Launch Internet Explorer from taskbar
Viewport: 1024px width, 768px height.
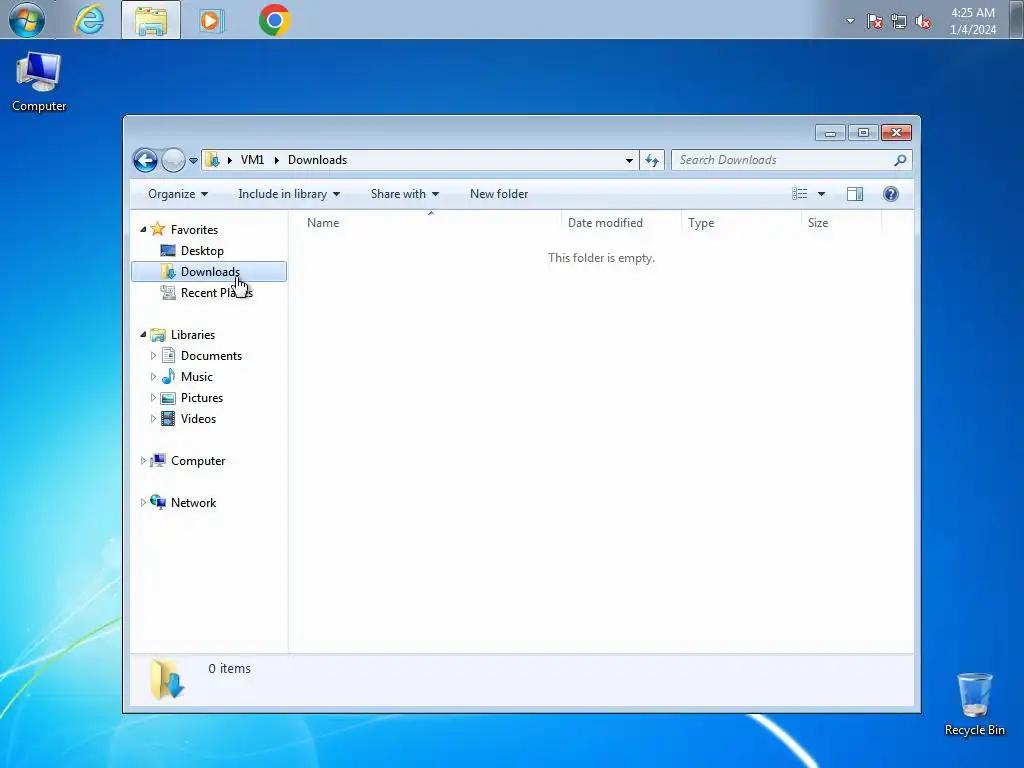pyautogui.click(x=89, y=20)
